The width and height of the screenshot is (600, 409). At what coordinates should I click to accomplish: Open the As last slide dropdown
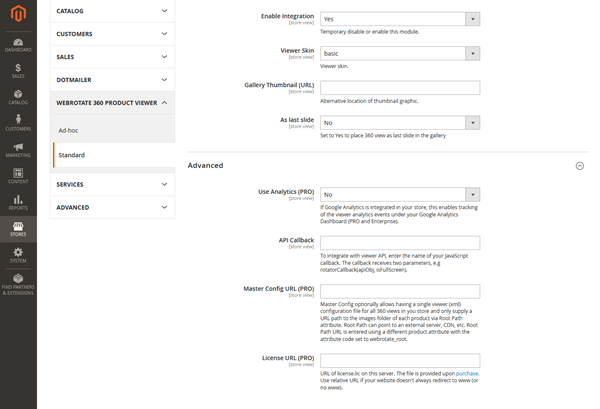point(399,123)
